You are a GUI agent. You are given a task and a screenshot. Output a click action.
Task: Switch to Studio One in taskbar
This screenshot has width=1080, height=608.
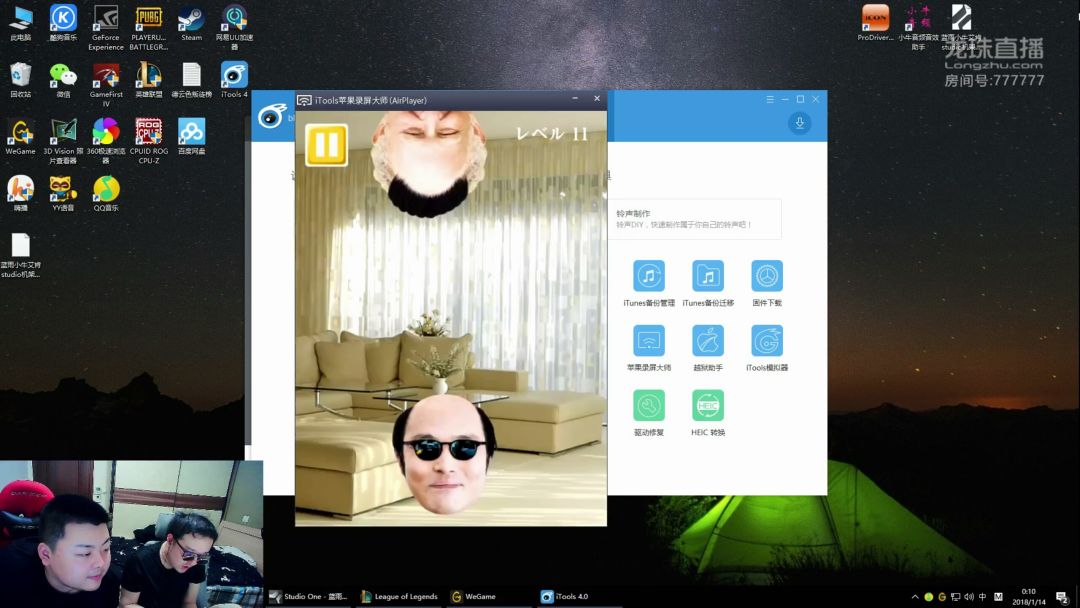tap(309, 597)
